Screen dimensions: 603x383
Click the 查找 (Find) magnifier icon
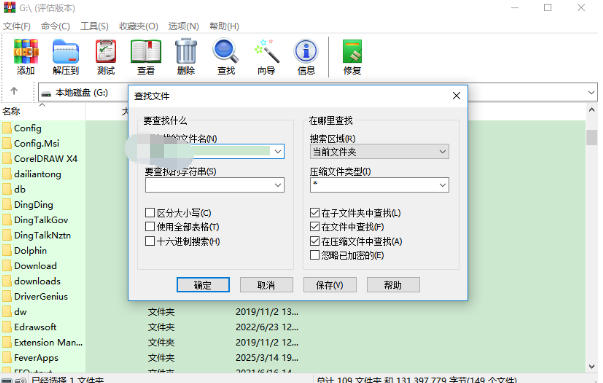[226, 51]
